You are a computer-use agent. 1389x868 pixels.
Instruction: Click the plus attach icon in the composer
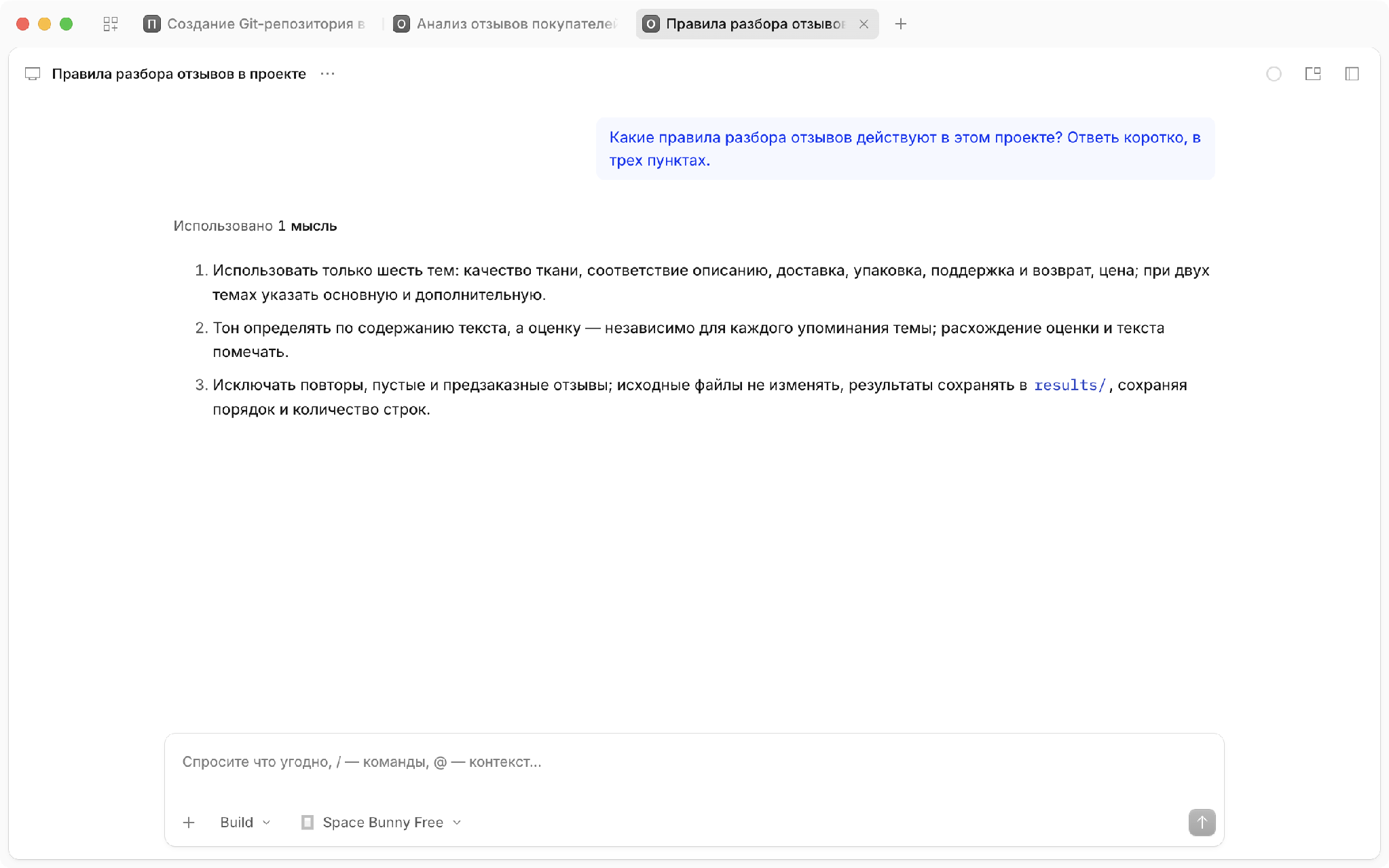click(189, 823)
